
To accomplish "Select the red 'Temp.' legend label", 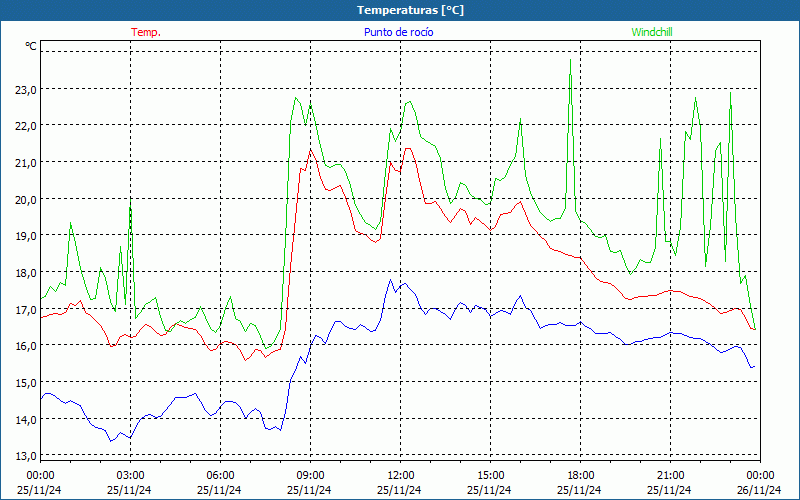I will tap(146, 32).
